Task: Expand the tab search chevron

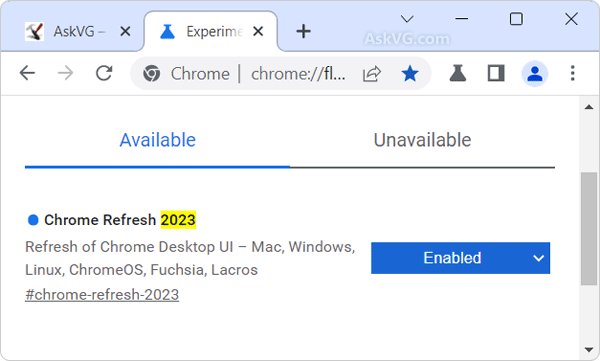Action: [x=407, y=18]
